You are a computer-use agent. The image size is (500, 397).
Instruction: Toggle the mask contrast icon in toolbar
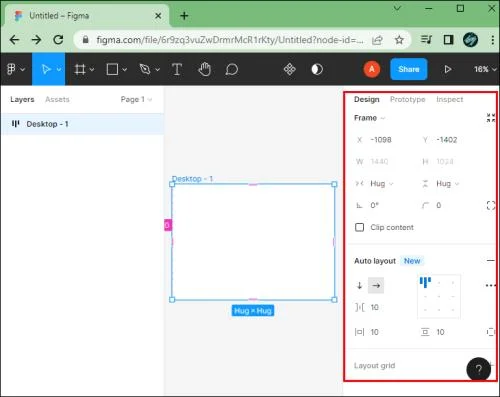point(317,69)
